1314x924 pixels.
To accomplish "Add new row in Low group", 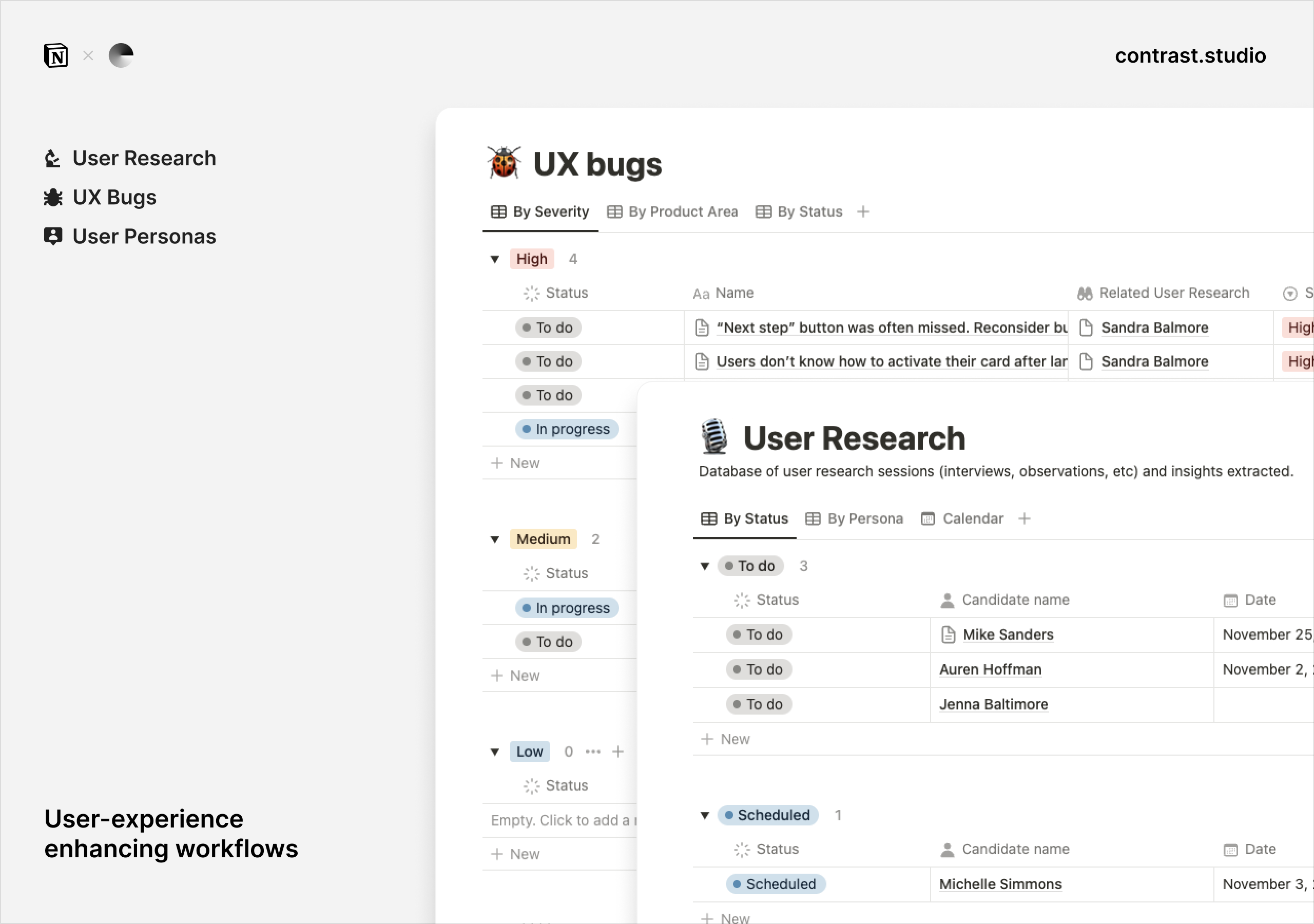I will coord(515,855).
